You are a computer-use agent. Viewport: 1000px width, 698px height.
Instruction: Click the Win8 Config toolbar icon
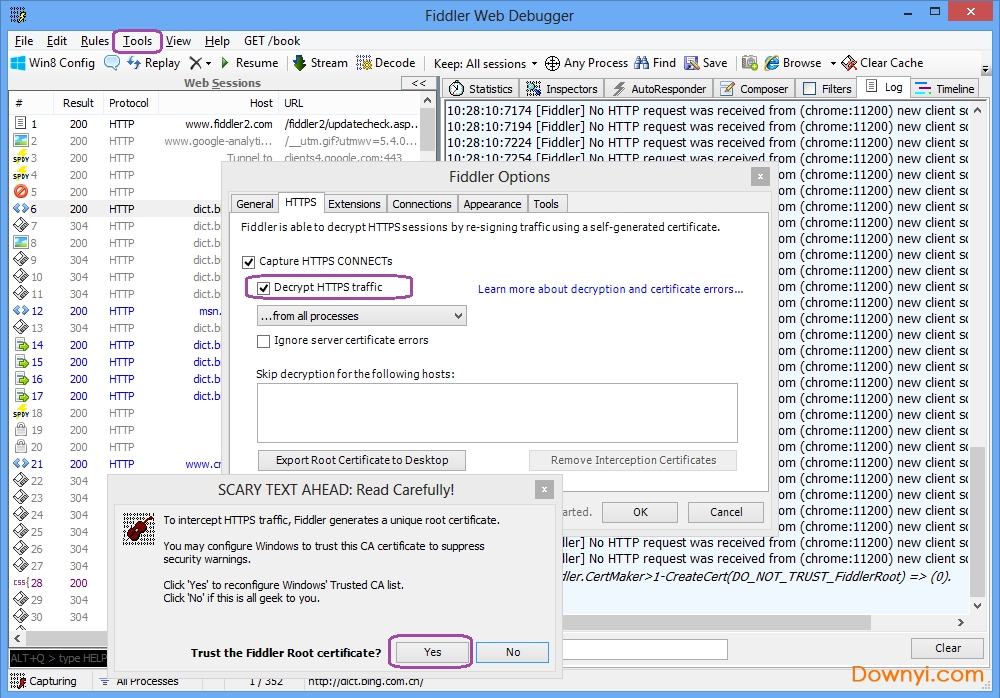click(x=18, y=63)
